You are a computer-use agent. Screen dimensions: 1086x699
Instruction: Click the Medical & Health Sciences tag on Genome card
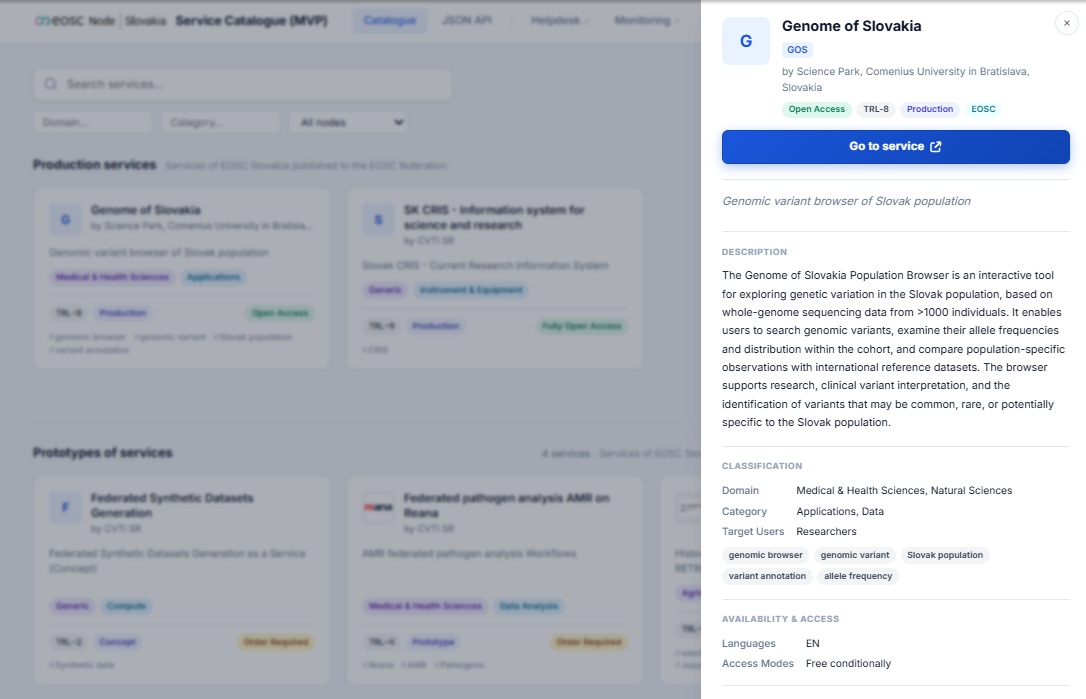pos(112,277)
